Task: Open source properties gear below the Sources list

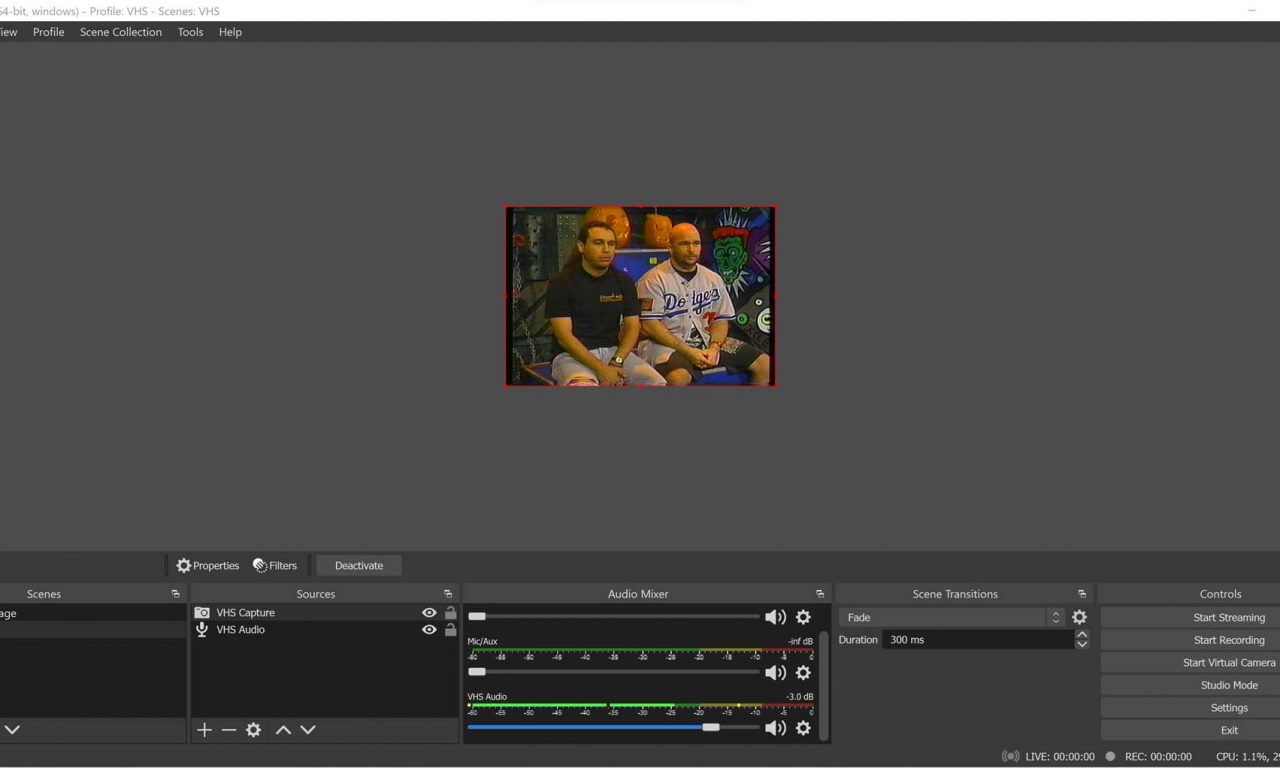Action: pos(254,730)
